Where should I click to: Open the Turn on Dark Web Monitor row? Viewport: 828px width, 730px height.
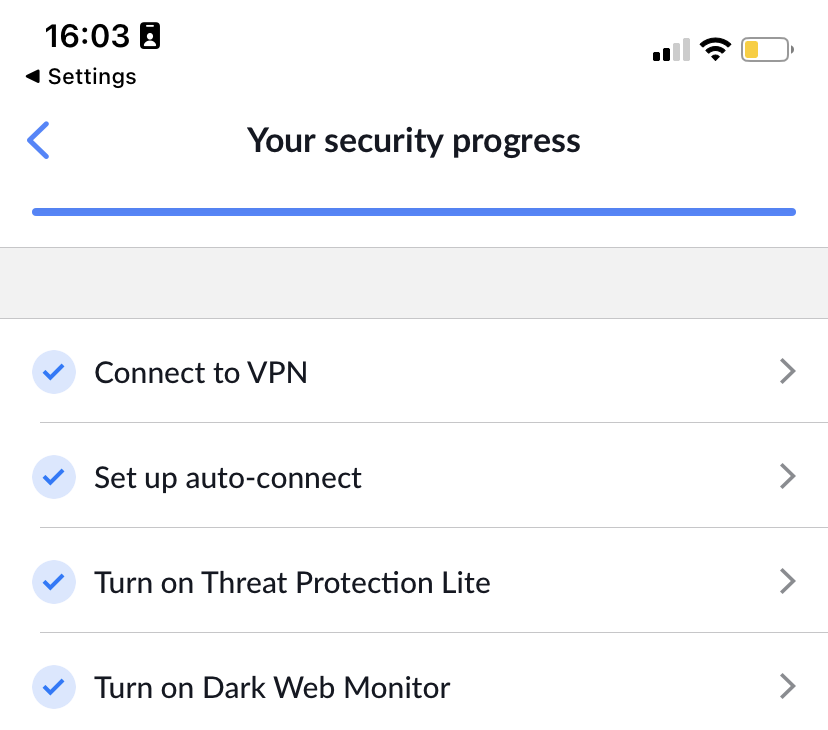tap(788, 686)
